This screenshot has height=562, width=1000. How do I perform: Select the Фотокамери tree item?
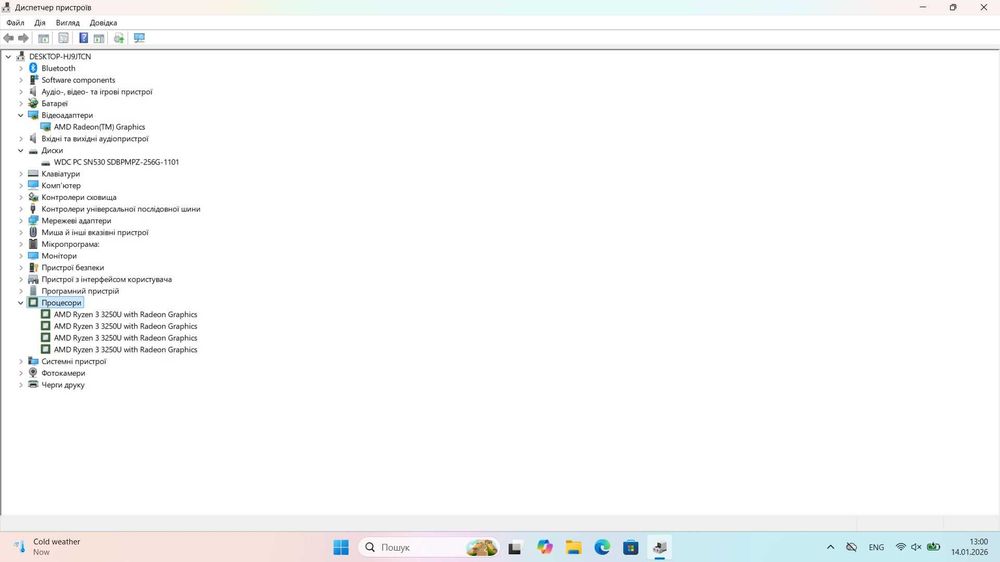[x=63, y=373]
